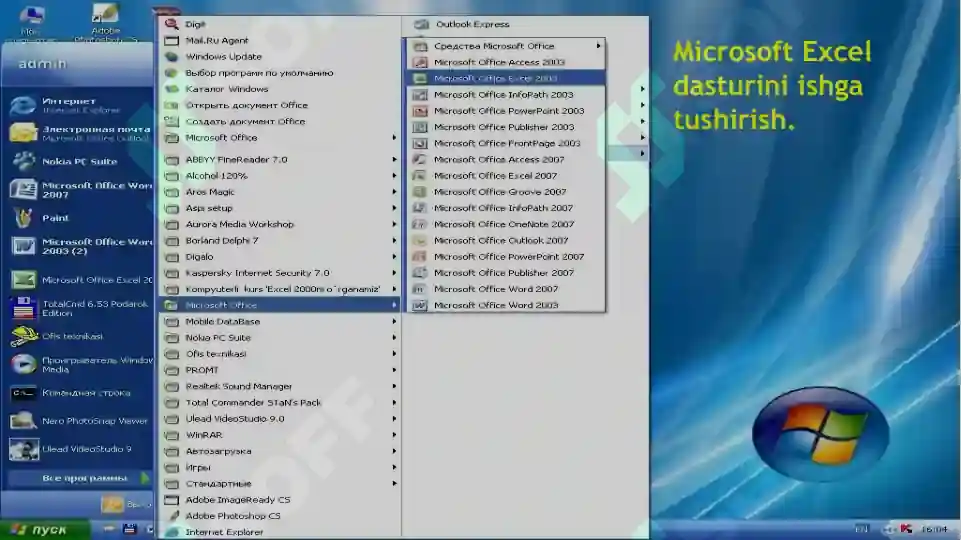Click Microsoft Office Outlook 2007 icon
The image size is (961, 540).
pyautogui.click(x=420, y=240)
